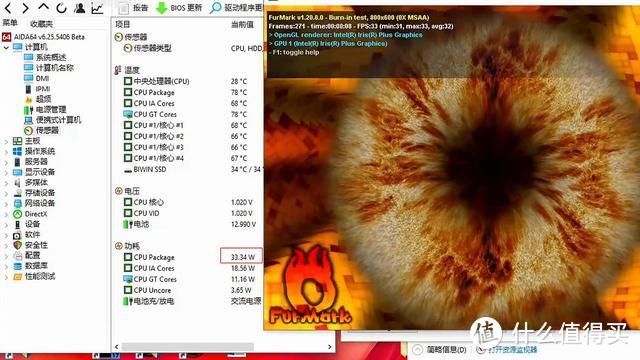Select AIDA64 v6.25.5406 Beta root node
Screen dimensions: 640x360
[x=43, y=37]
